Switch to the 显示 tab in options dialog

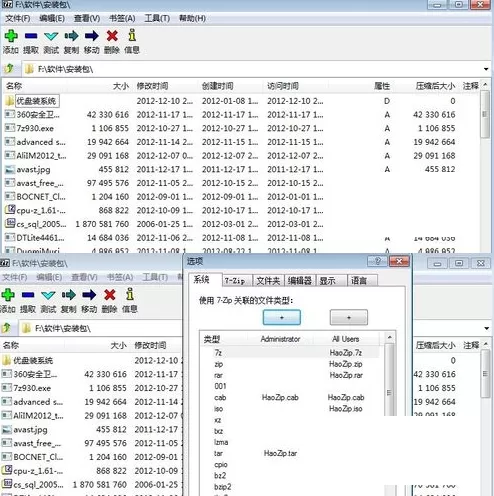[x=331, y=281]
